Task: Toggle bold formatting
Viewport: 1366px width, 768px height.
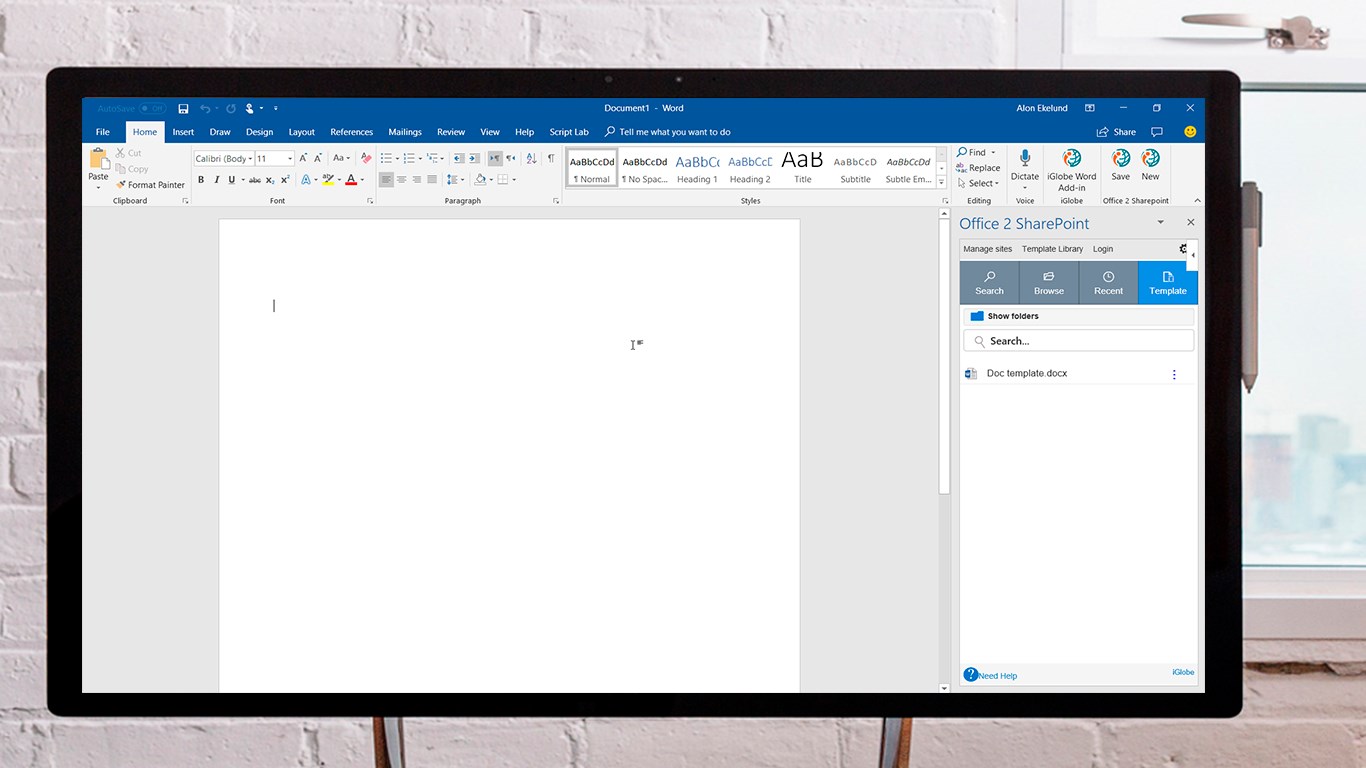Action: tap(201, 180)
